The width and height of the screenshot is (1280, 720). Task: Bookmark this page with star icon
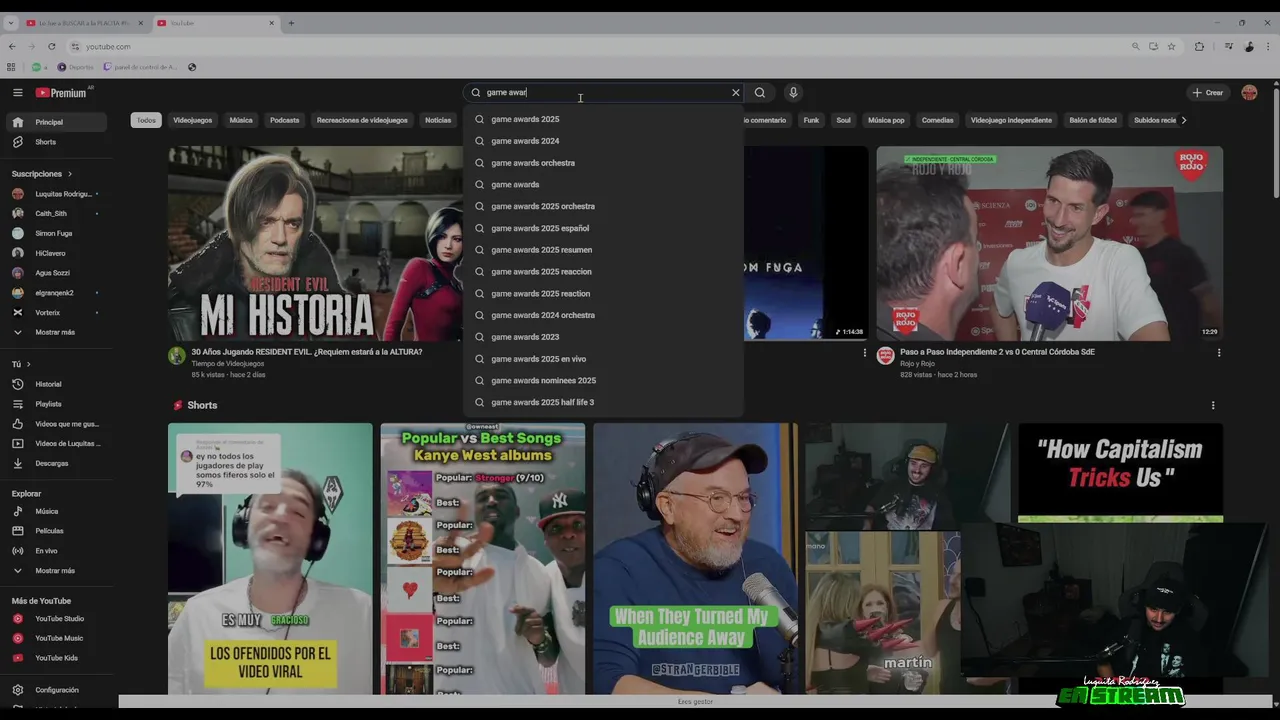(x=1171, y=46)
